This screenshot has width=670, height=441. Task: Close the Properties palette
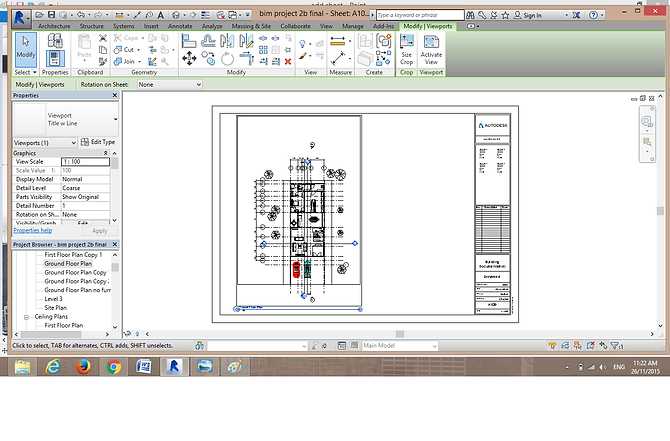tap(115, 95)
